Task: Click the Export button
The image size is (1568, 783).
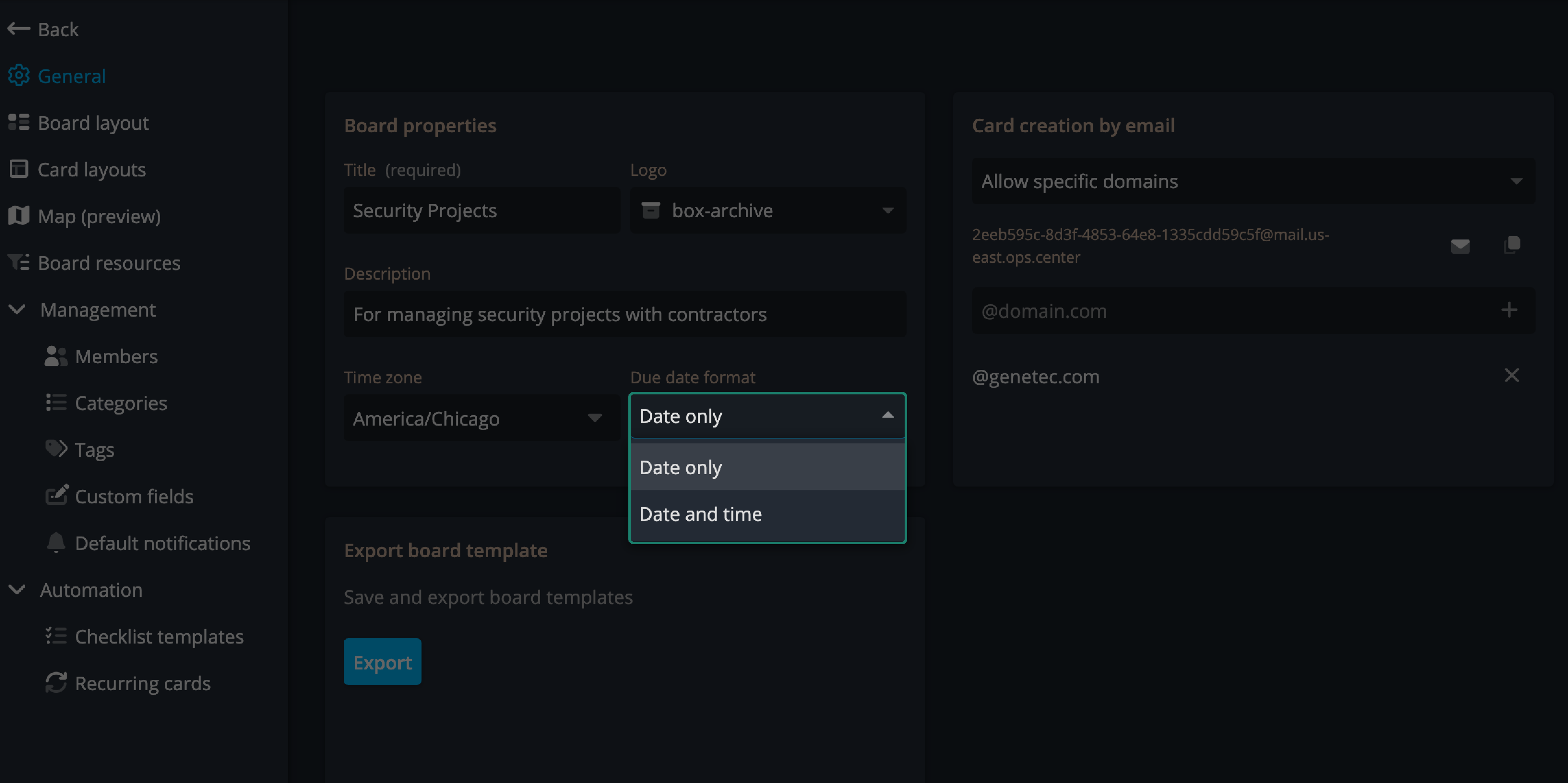Action: (x=382, y=662)
